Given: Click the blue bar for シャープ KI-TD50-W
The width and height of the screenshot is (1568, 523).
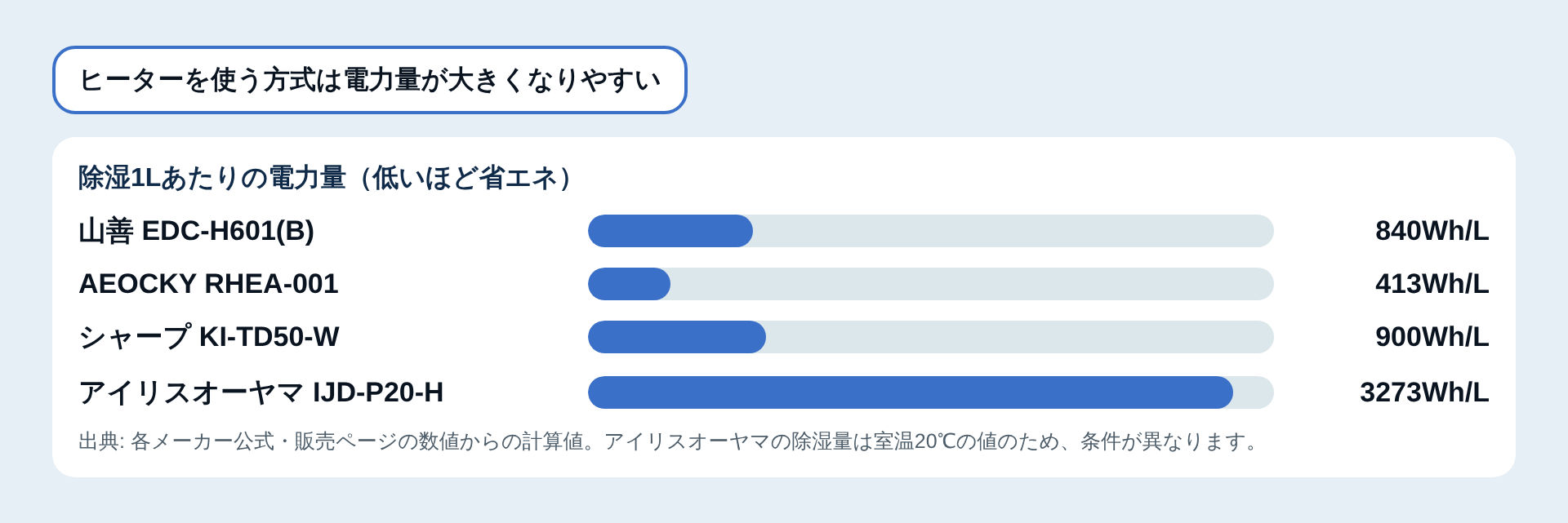Looking at the screenshot, I should 677,337.
